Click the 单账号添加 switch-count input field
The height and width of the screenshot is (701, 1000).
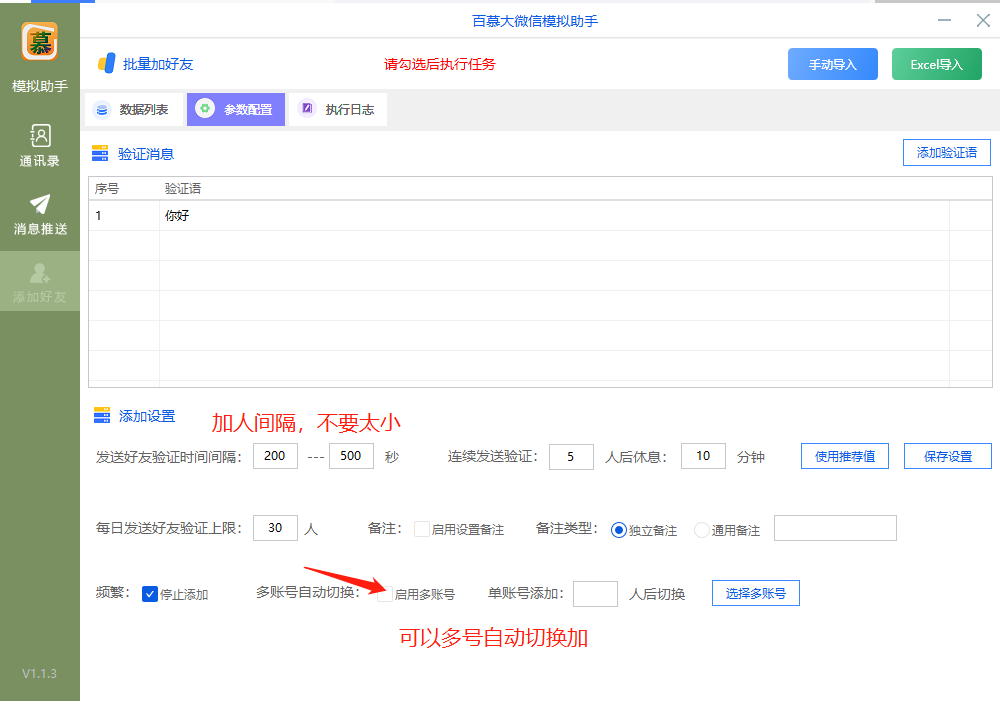(595, 593)
